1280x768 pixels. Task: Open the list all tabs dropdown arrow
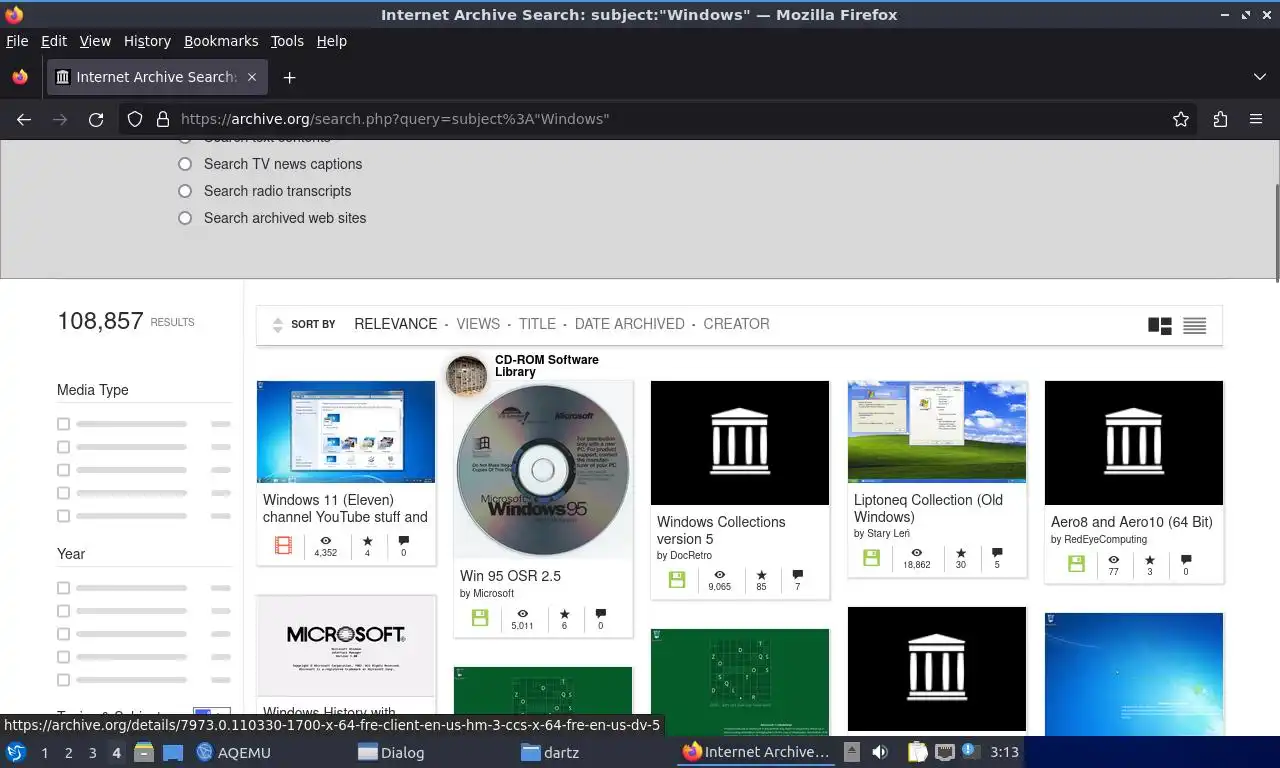1259,77
